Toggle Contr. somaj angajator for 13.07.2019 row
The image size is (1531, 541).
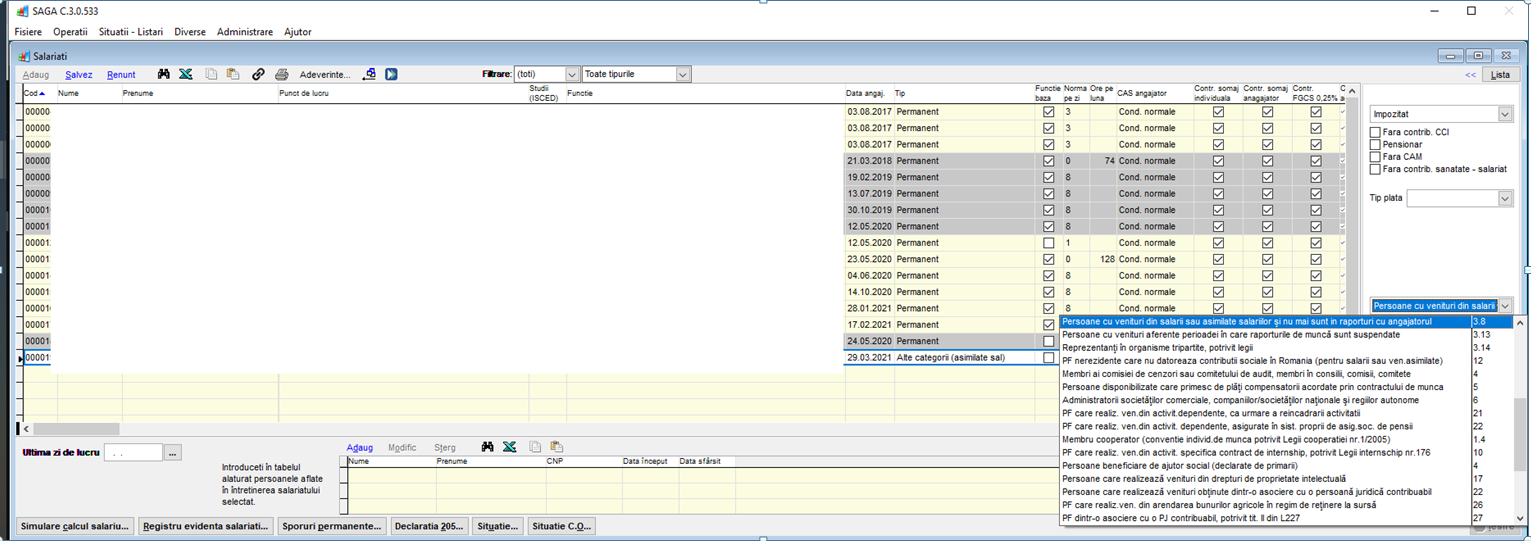[x=1267, y=194]
